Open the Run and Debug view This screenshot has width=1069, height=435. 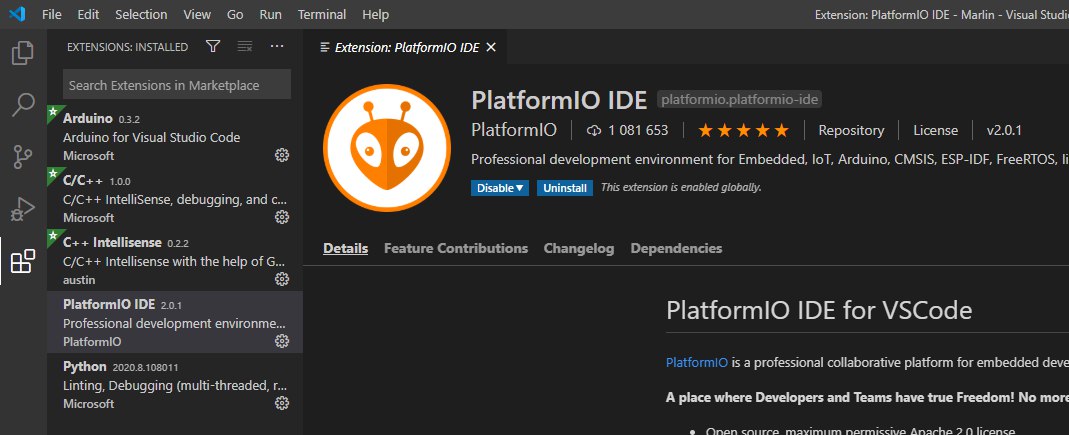(x=22, y=209)
